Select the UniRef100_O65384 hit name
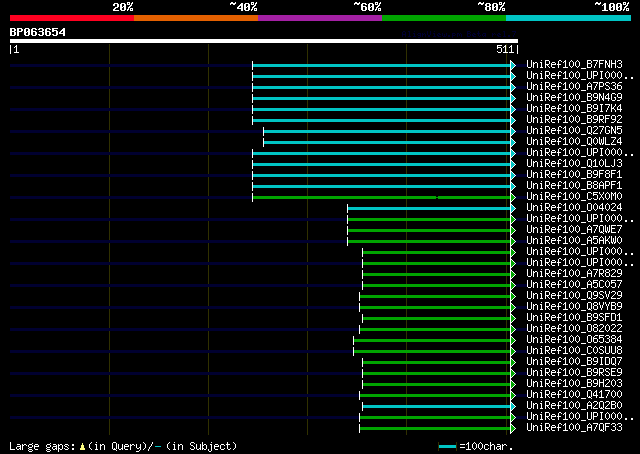This screenshot has width=640, height=454. 574,340
